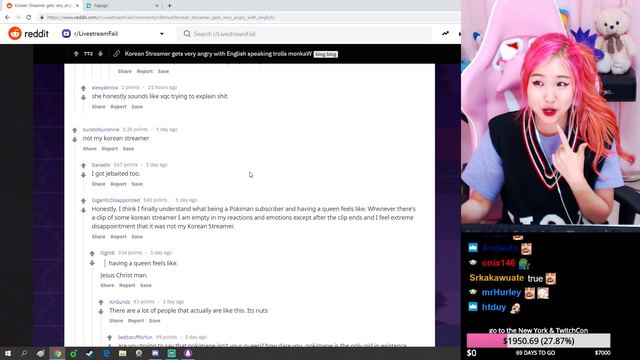The width and height of the screenshot is (640, 360).
Task: Downvote GiganticDisappointed's comment
Action: point(83,210)
